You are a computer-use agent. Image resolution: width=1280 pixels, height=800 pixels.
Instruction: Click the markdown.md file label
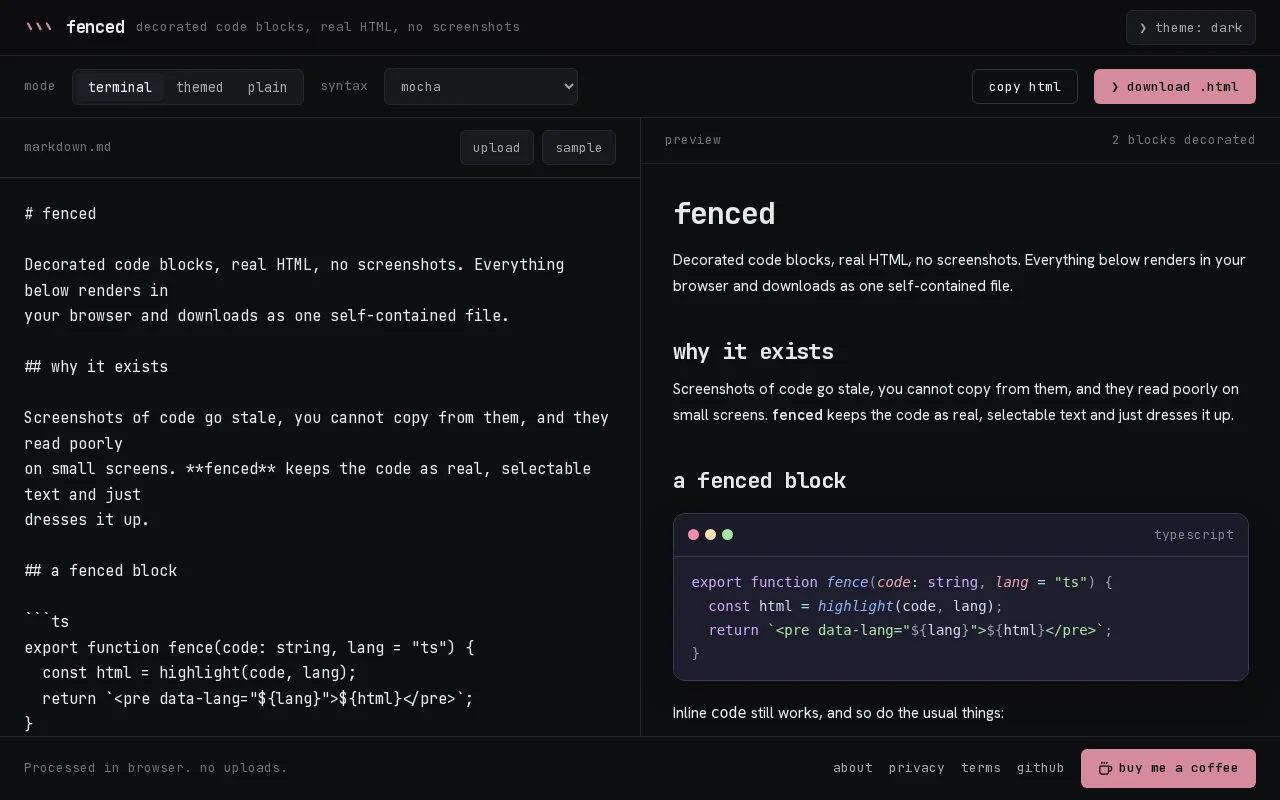68,147
